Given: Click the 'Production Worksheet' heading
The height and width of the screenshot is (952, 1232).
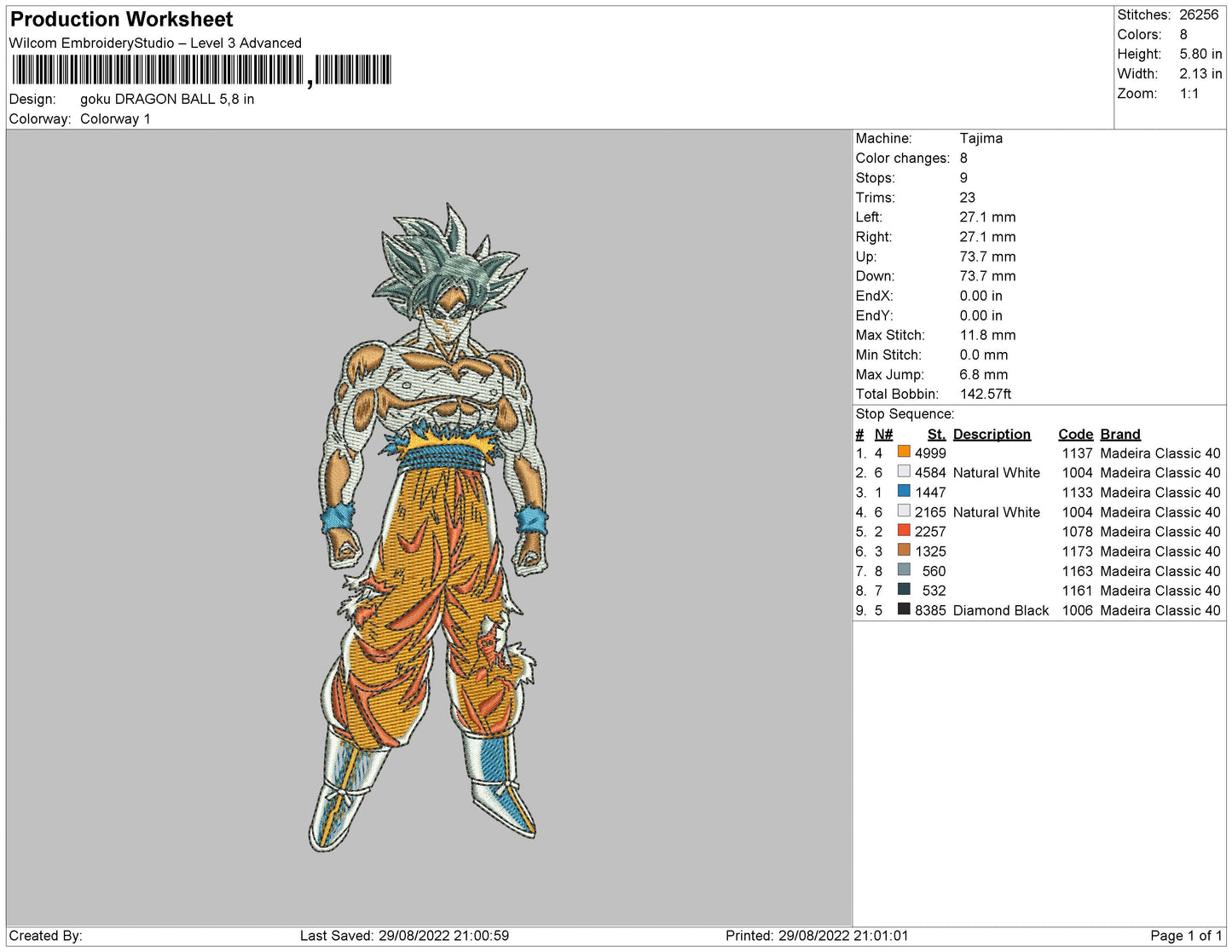Looking at the screenshot, I should 121,20.
